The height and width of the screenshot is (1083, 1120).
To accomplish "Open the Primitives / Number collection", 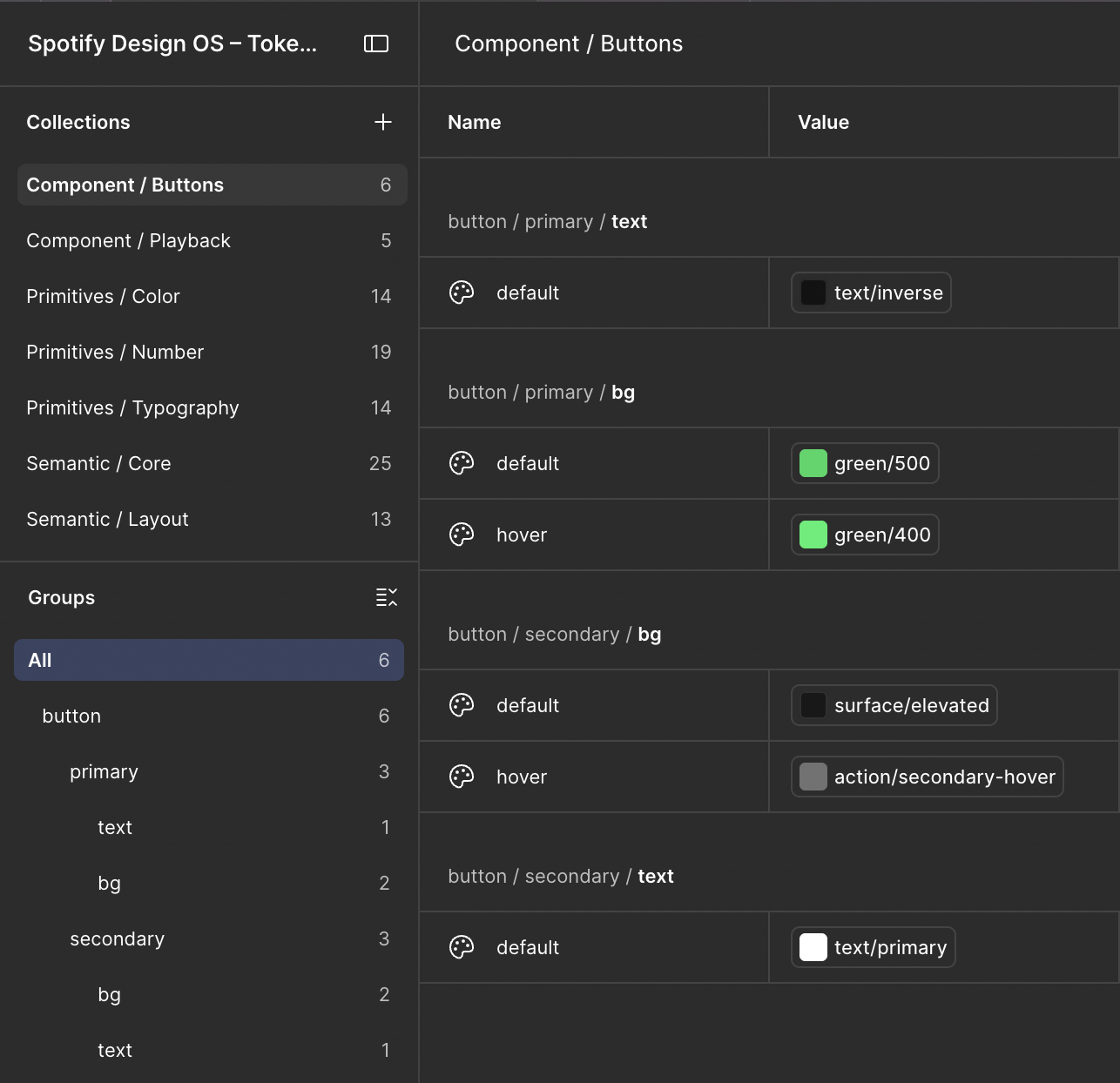I will [213, 352].
